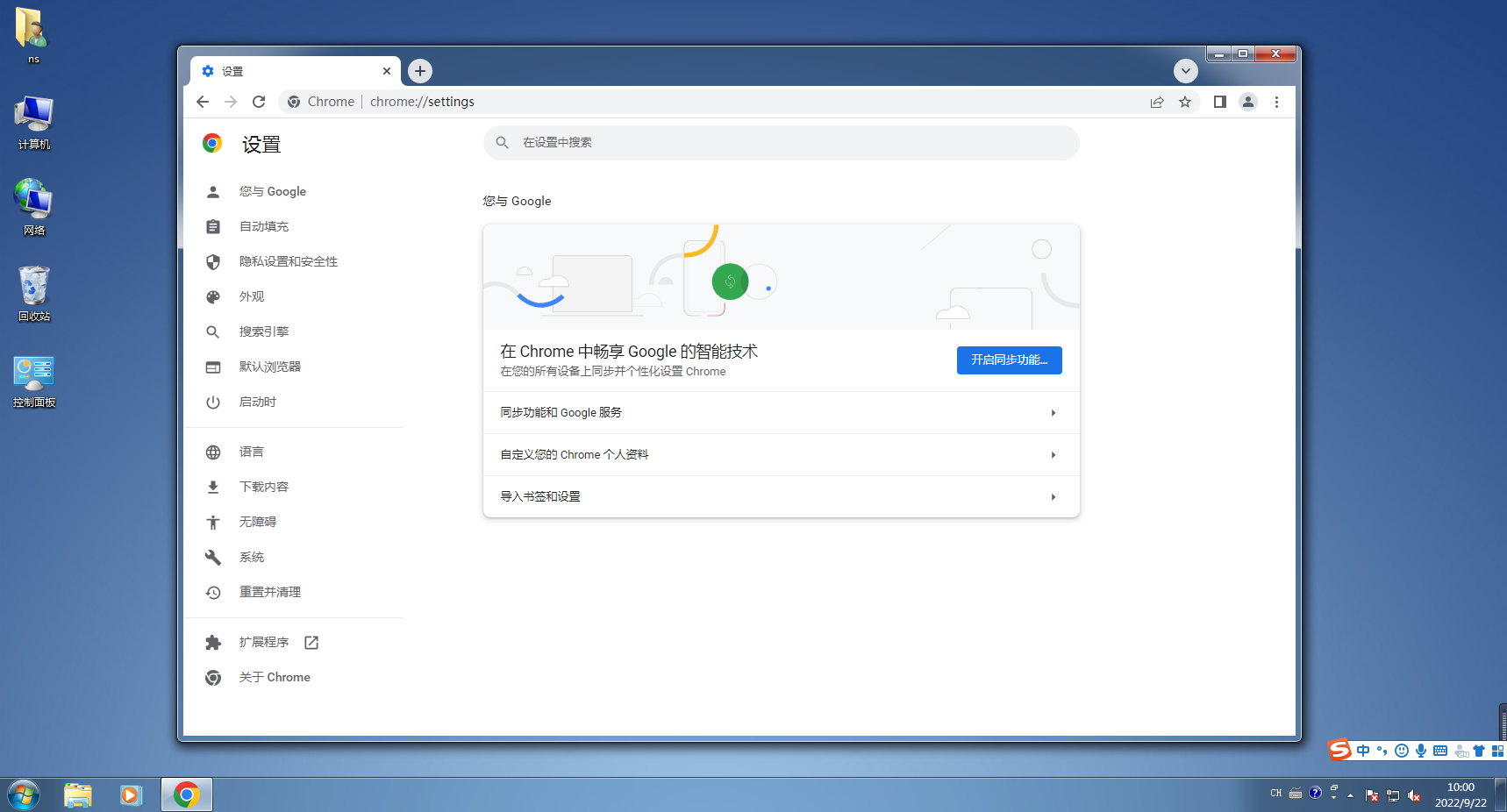
Task: Click the share page icon in address bar
Action: coord(1157,102)
